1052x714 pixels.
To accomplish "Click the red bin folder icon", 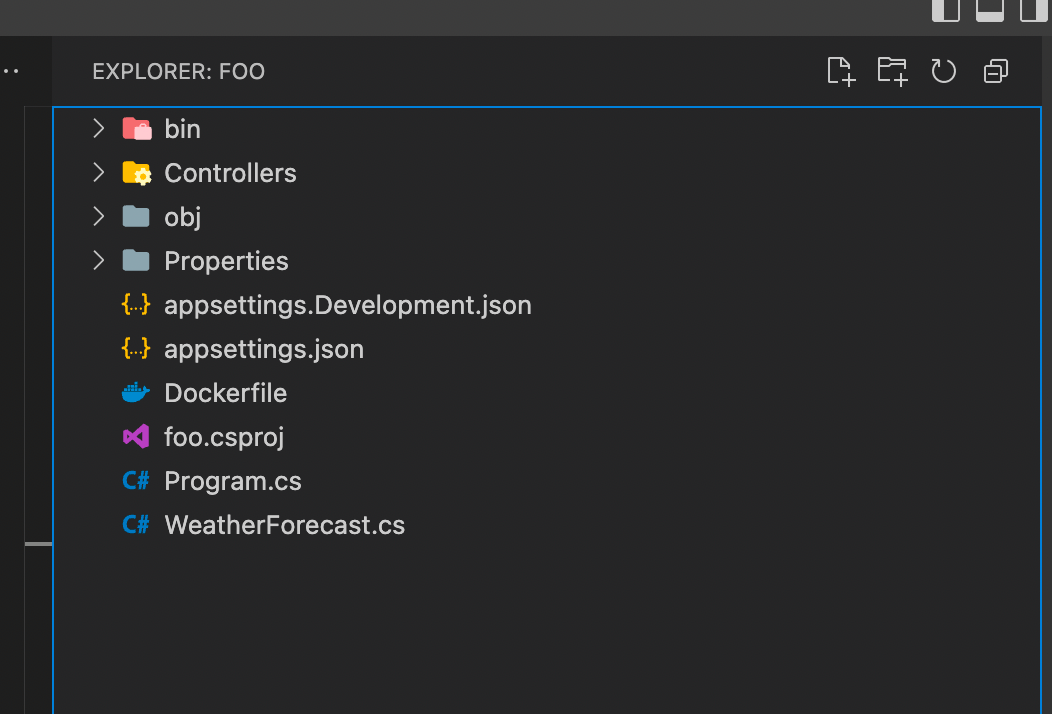I will click(x=136, y=129).
